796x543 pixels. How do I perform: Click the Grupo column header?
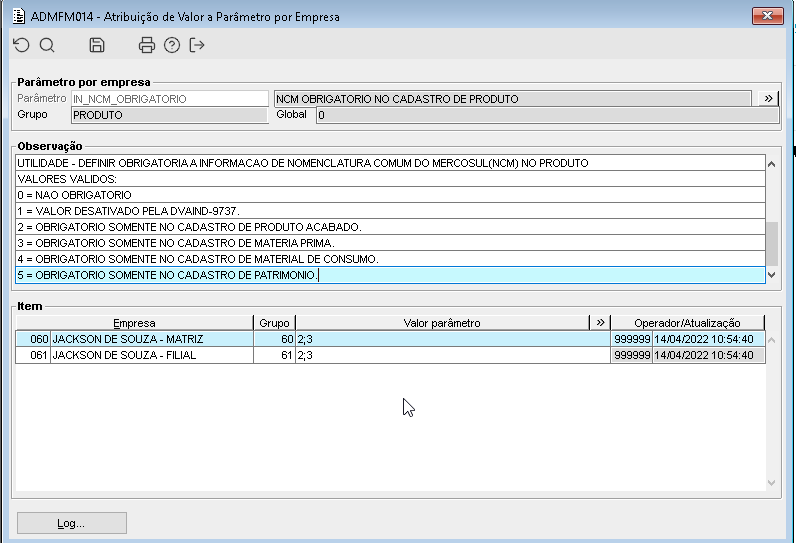274,323
